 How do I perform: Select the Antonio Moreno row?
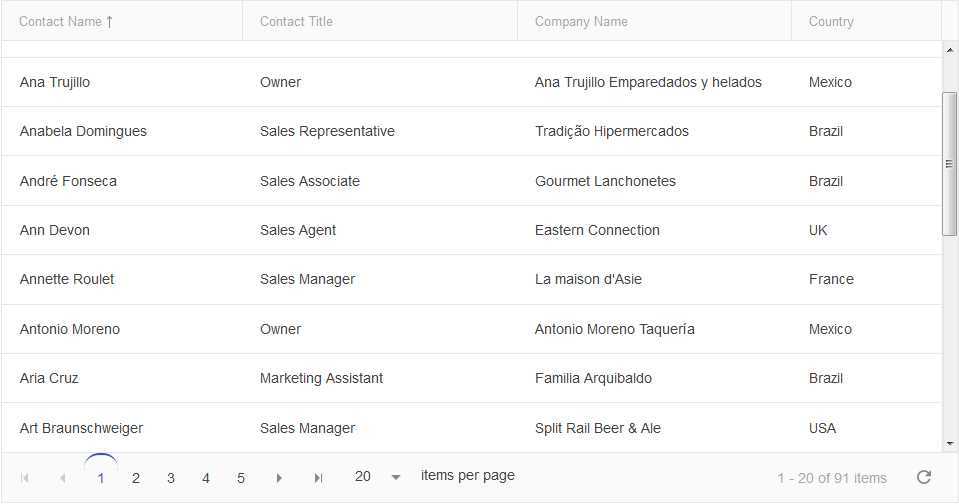[x=472, y=329]
